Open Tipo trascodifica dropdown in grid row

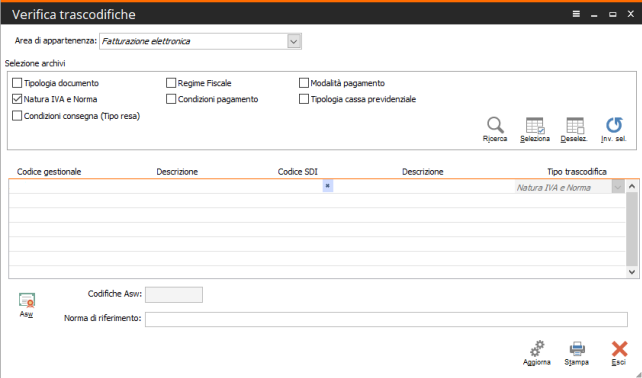coord(618,187)
